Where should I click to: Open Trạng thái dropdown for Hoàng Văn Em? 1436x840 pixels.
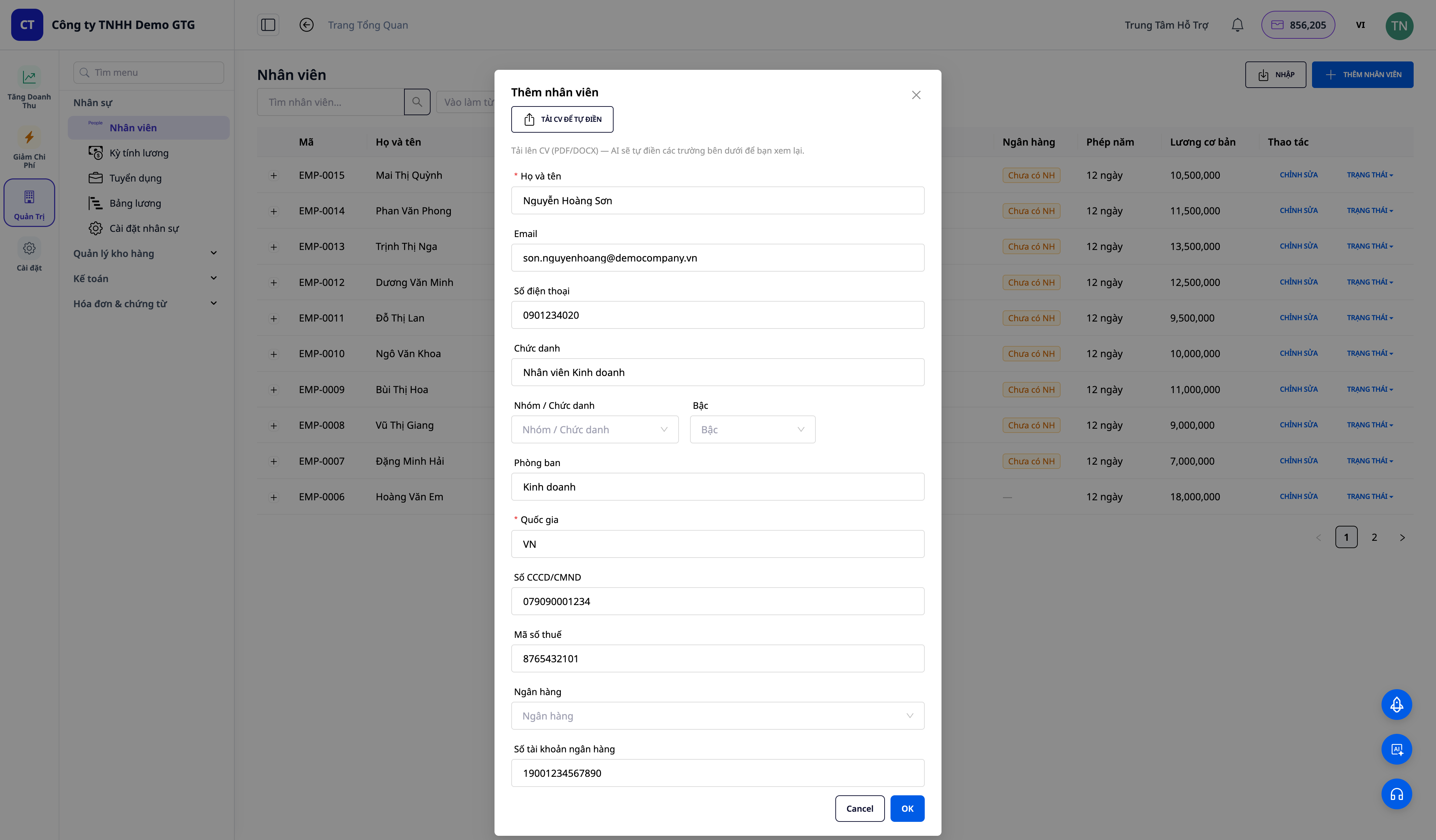pos(1370,496)
